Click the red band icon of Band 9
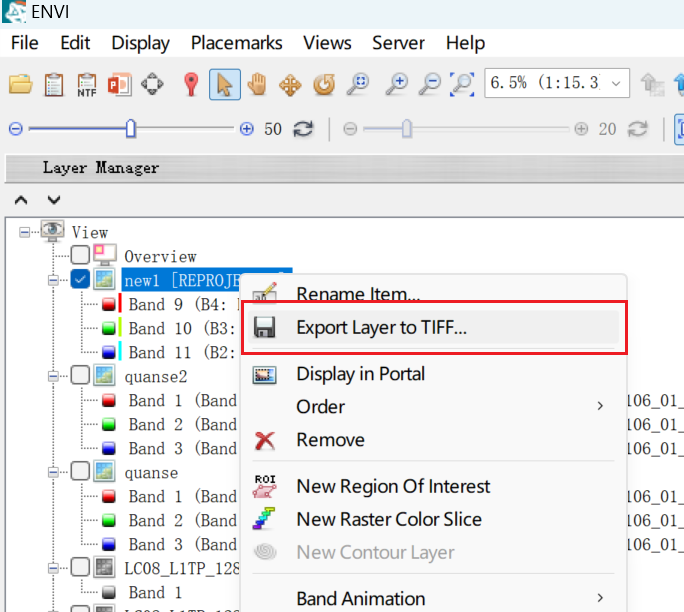Screen dimensions: 684x612 [109, 304]
